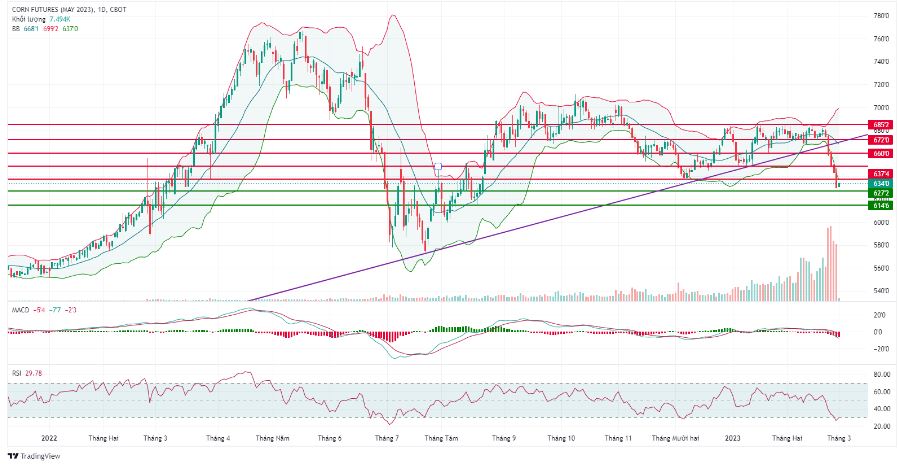The height and width of the screenshot is (468, 898).
Task: Click the small white marker near Tháng Tám
Action: pyautogui.click(x=438, y=168)
